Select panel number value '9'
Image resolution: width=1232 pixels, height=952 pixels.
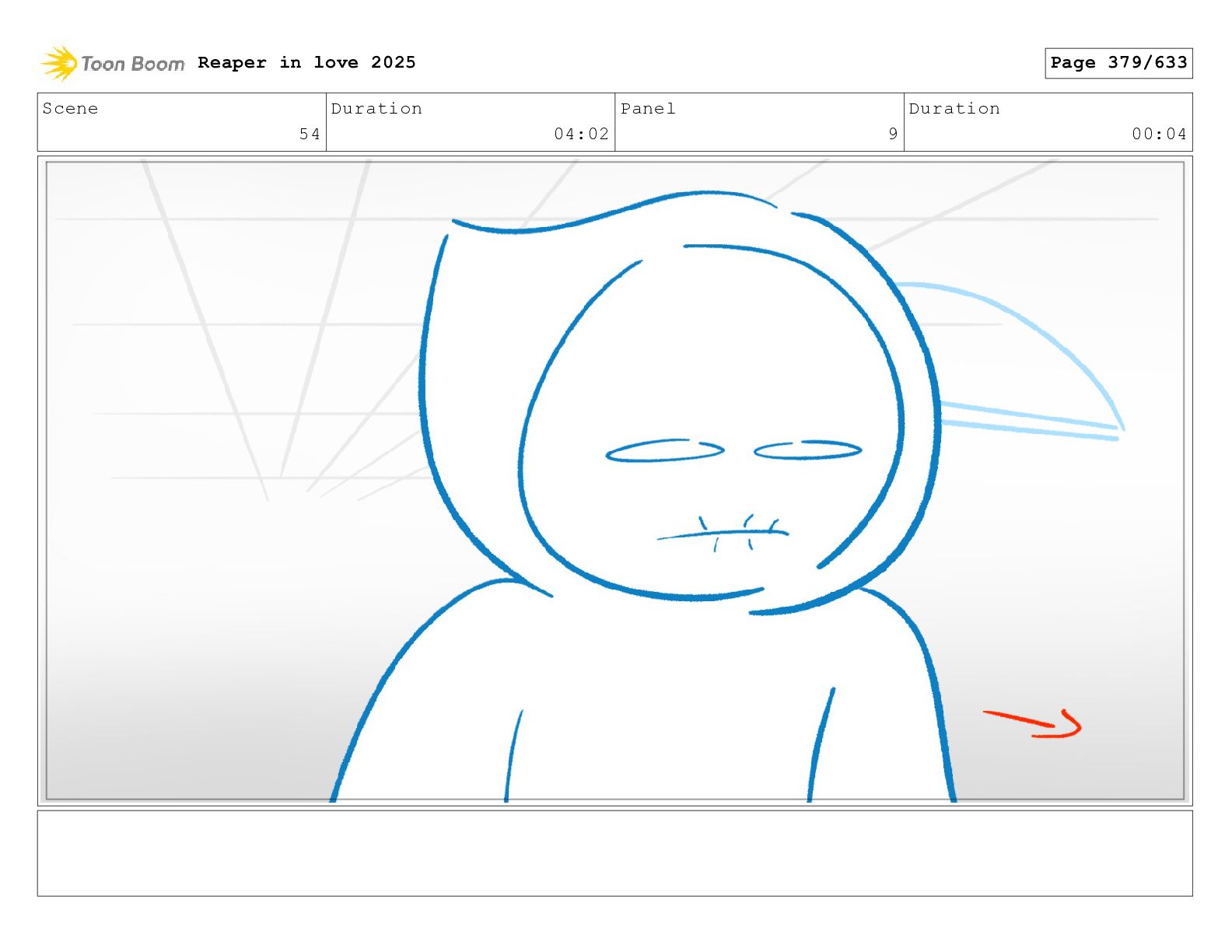coord(893,134)
